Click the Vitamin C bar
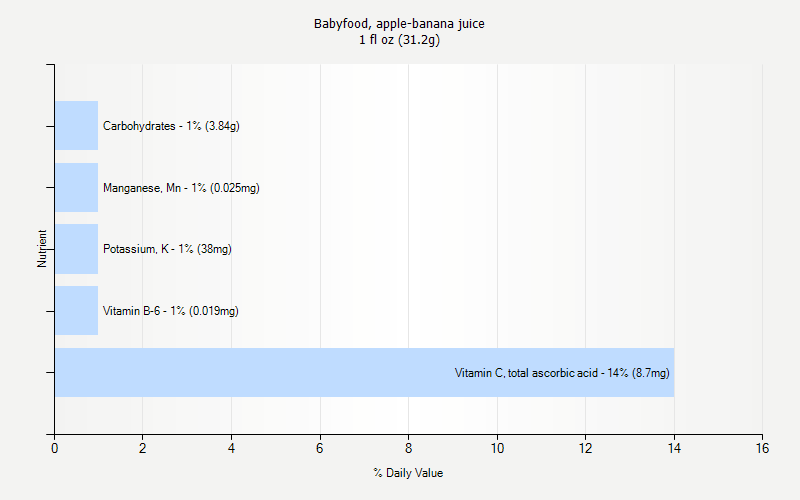800x500 pixels. tap(300, 372)
